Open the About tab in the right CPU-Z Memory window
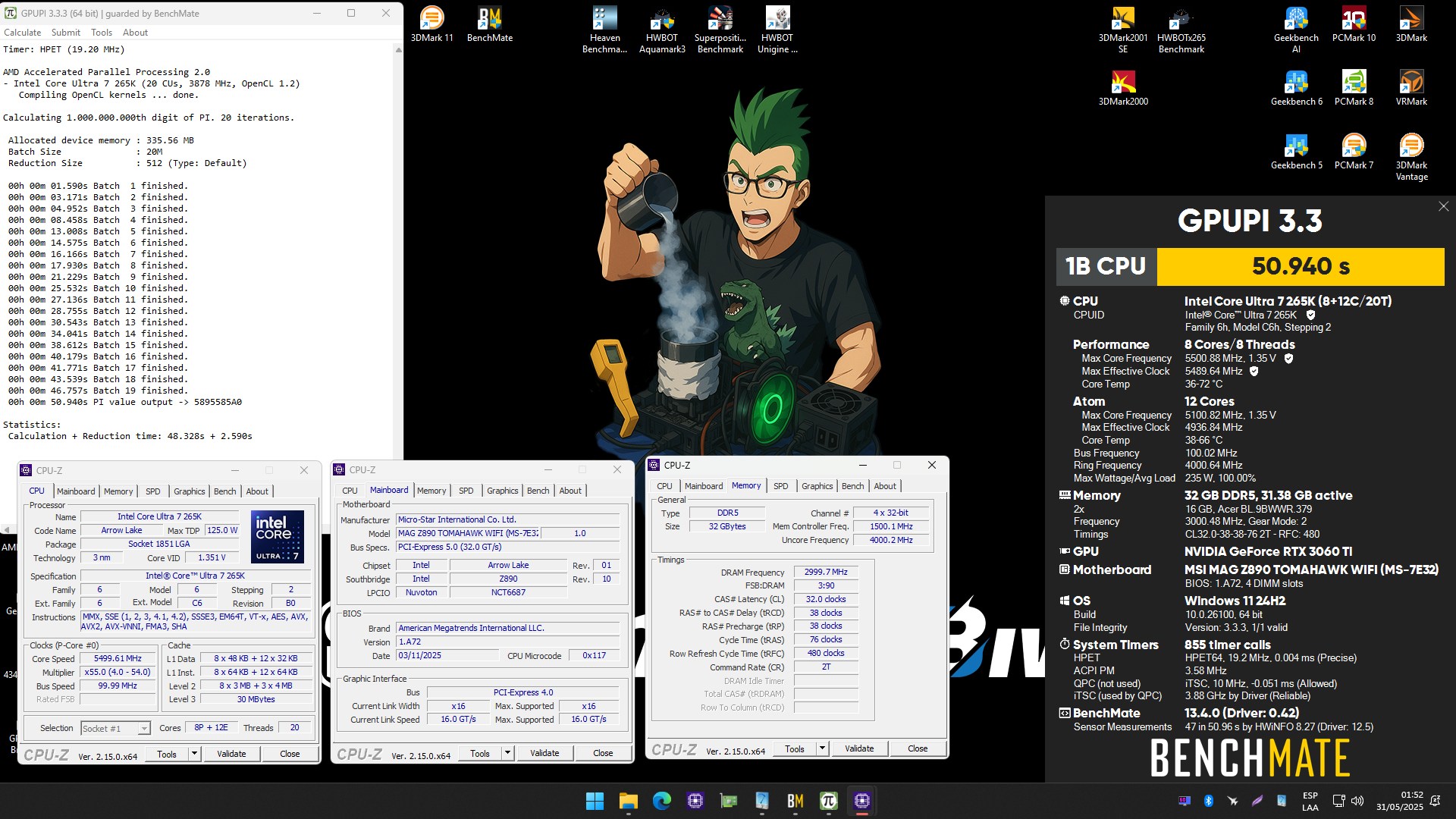 [885, 486]
